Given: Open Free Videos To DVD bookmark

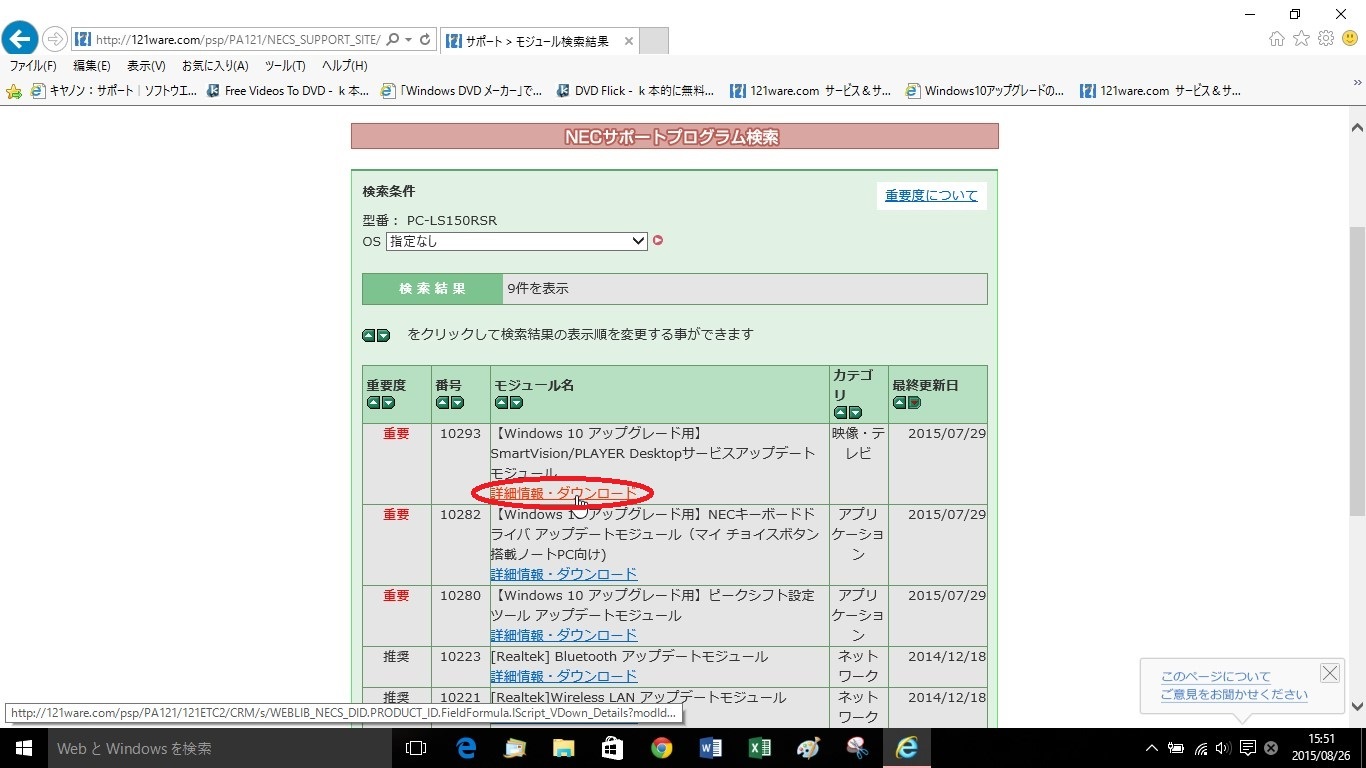Looking at the screenshot, I should pos(289,90).
